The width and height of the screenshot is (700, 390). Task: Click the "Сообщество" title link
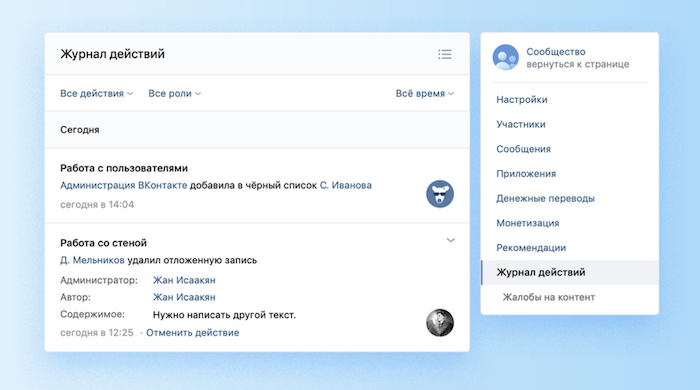pos(556,52)
